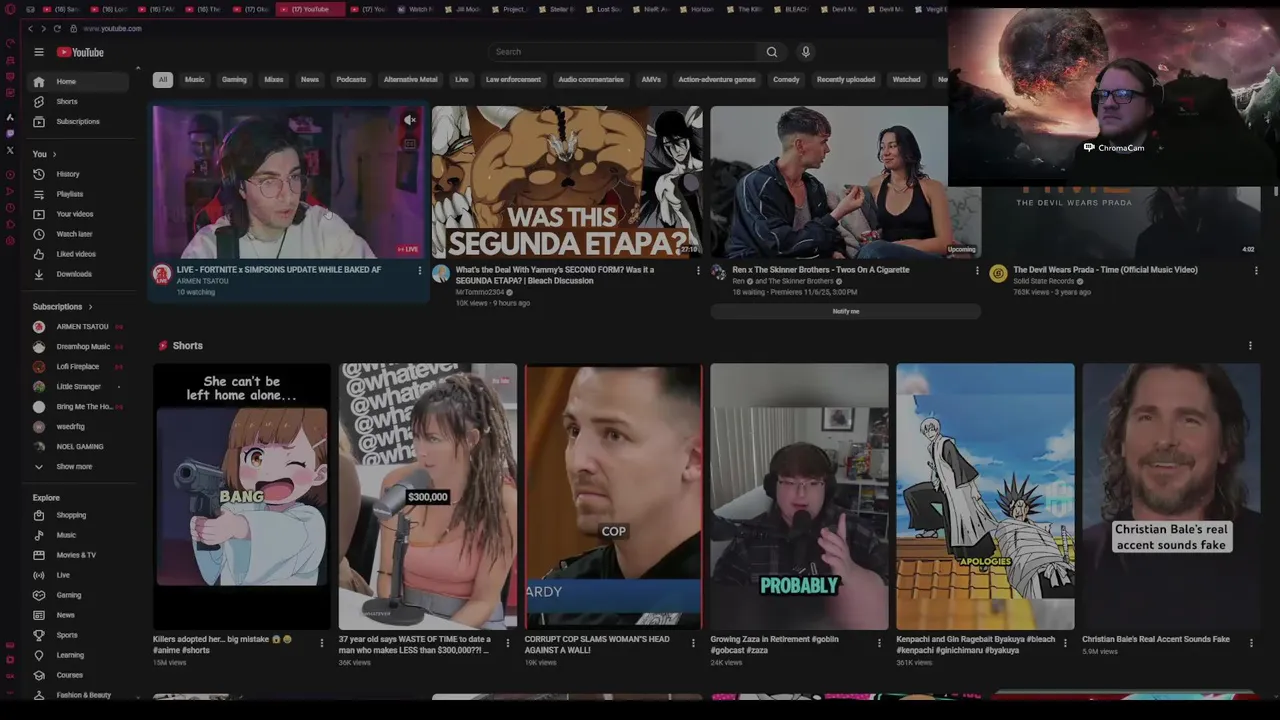The width and height of the screenshot is (1280, 720).
Task: Open NOEL GAMING subscription channel
Action: 80,447
